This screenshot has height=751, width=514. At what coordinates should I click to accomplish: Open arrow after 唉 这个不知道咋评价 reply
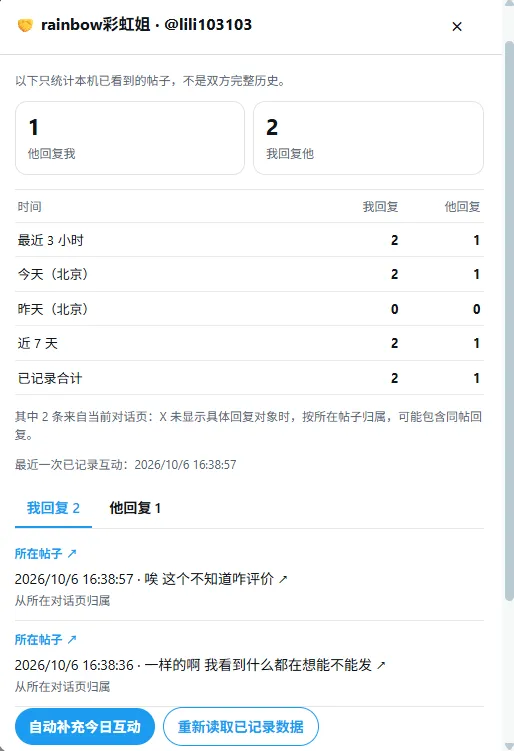[283, 579]
